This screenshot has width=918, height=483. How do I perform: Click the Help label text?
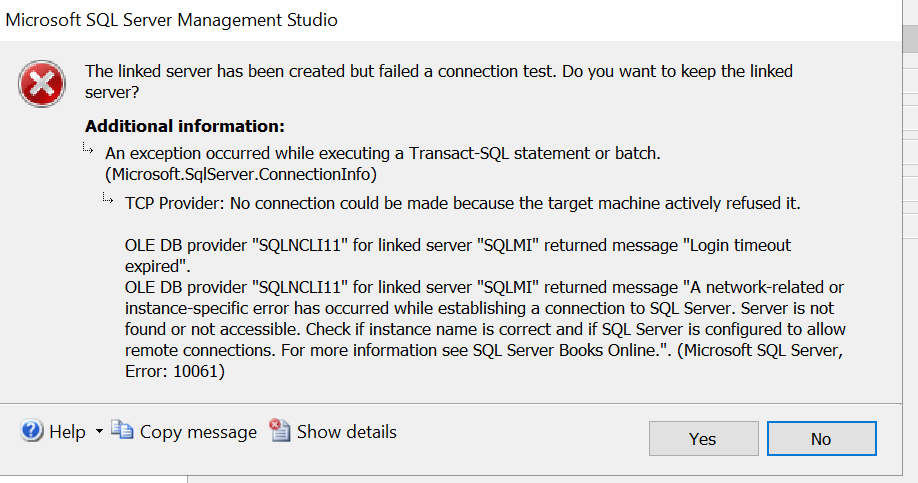[x=67, y=432]
